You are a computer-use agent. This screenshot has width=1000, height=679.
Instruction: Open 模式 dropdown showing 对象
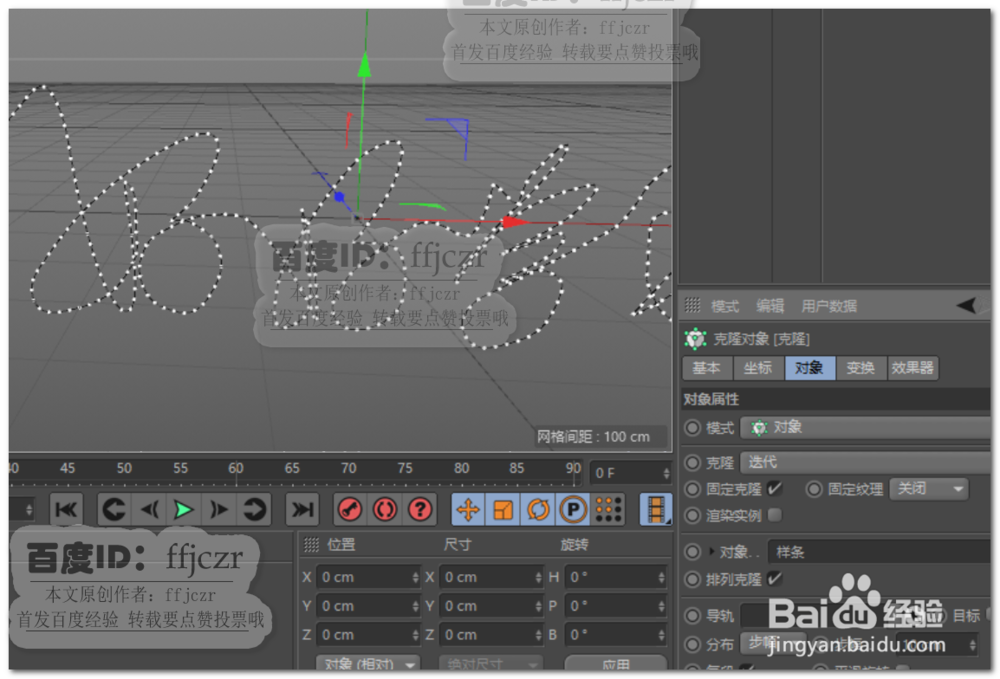(x=865, y=428)
